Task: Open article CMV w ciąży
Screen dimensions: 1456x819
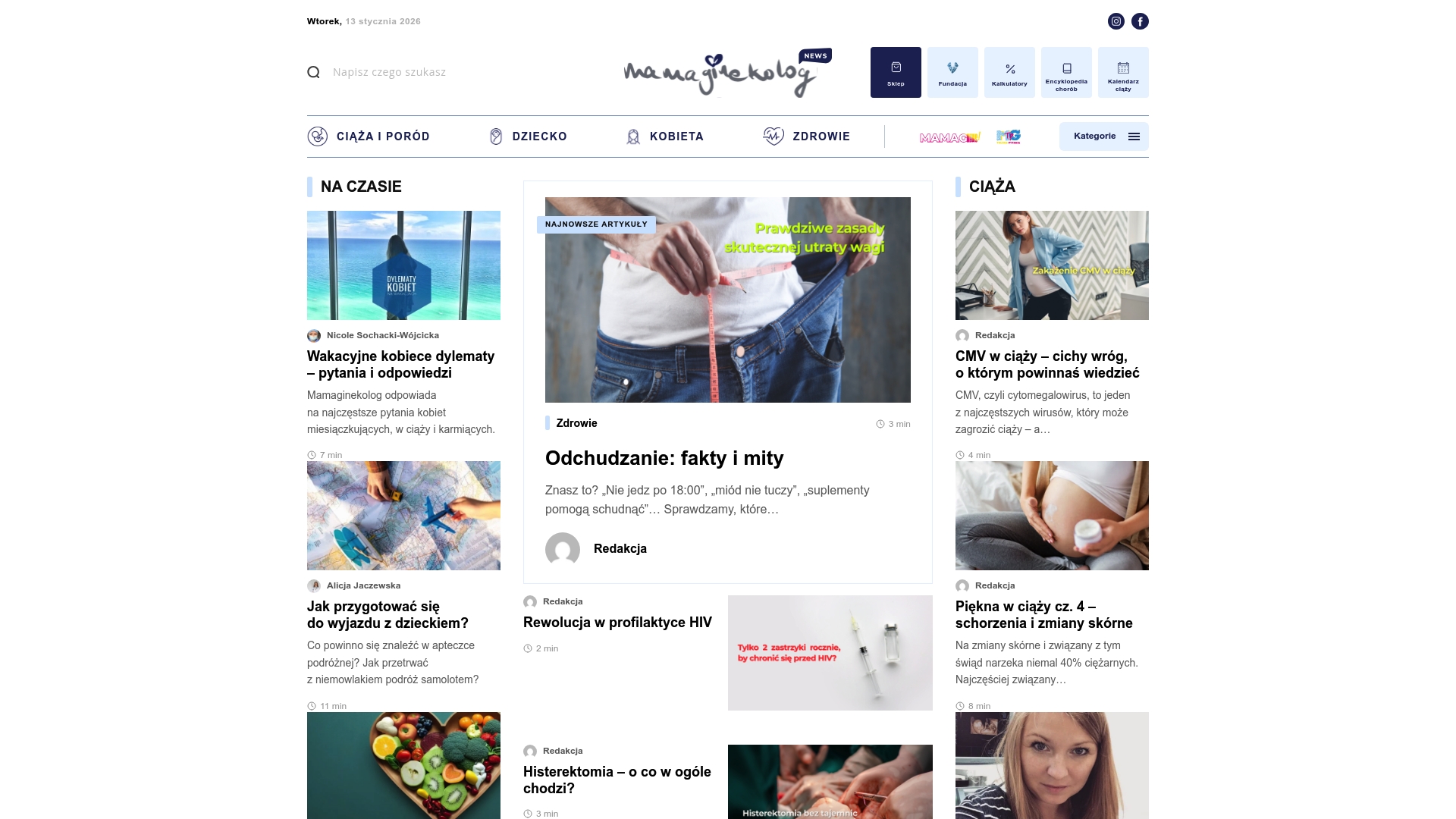Action: coord(1041,364)
